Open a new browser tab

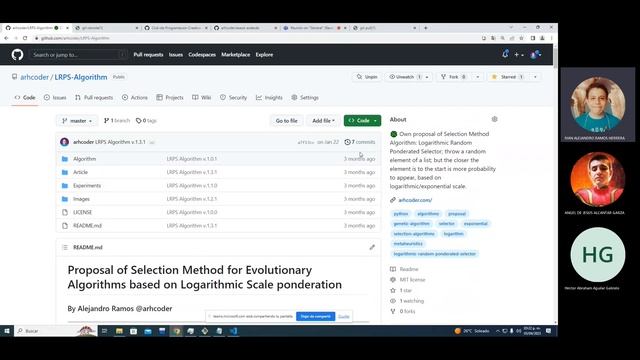(x=426, y=28)
